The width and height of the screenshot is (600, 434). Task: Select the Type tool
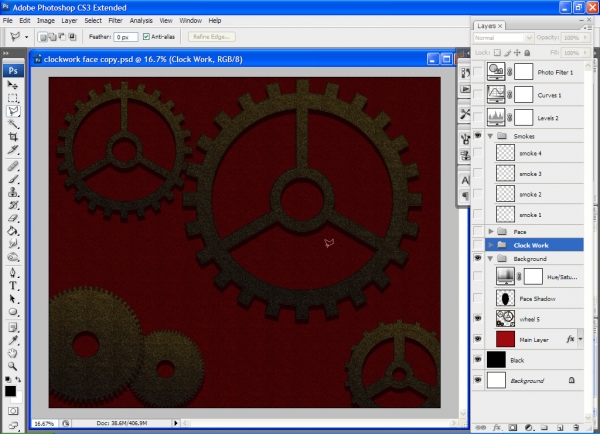(x=13, y=286)
